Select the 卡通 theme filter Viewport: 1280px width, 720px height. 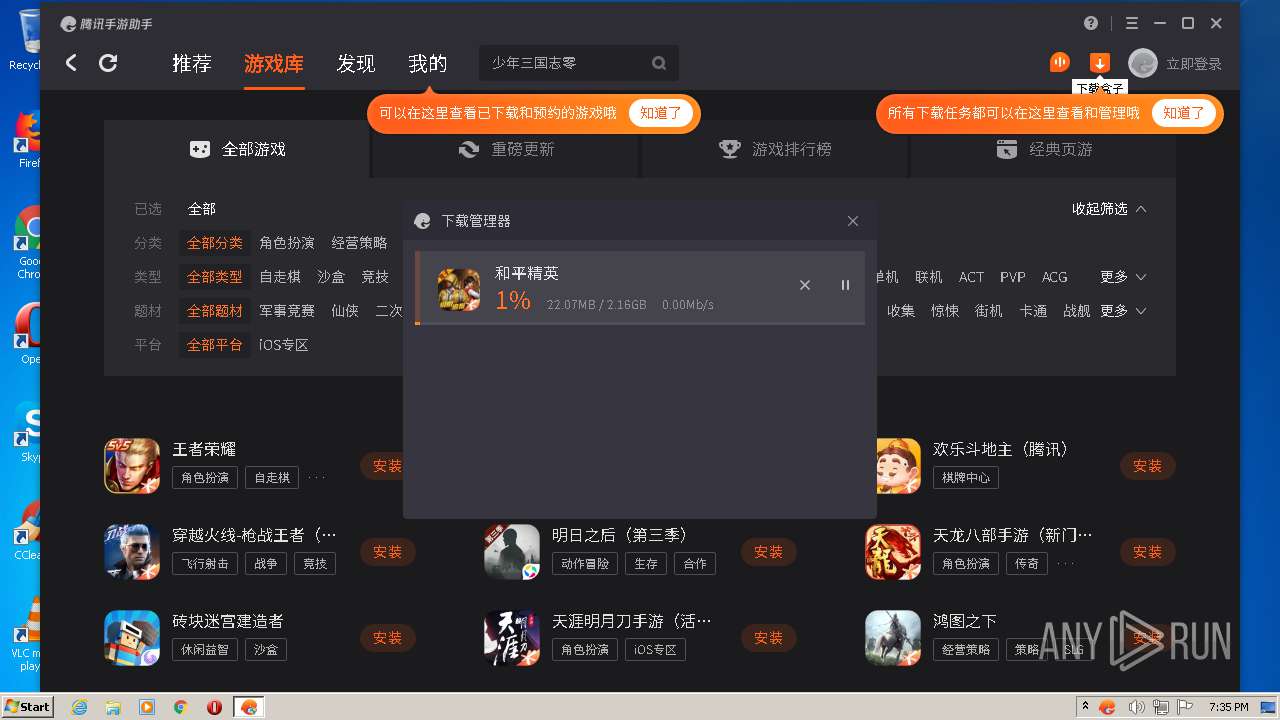tap(1033, 311)
